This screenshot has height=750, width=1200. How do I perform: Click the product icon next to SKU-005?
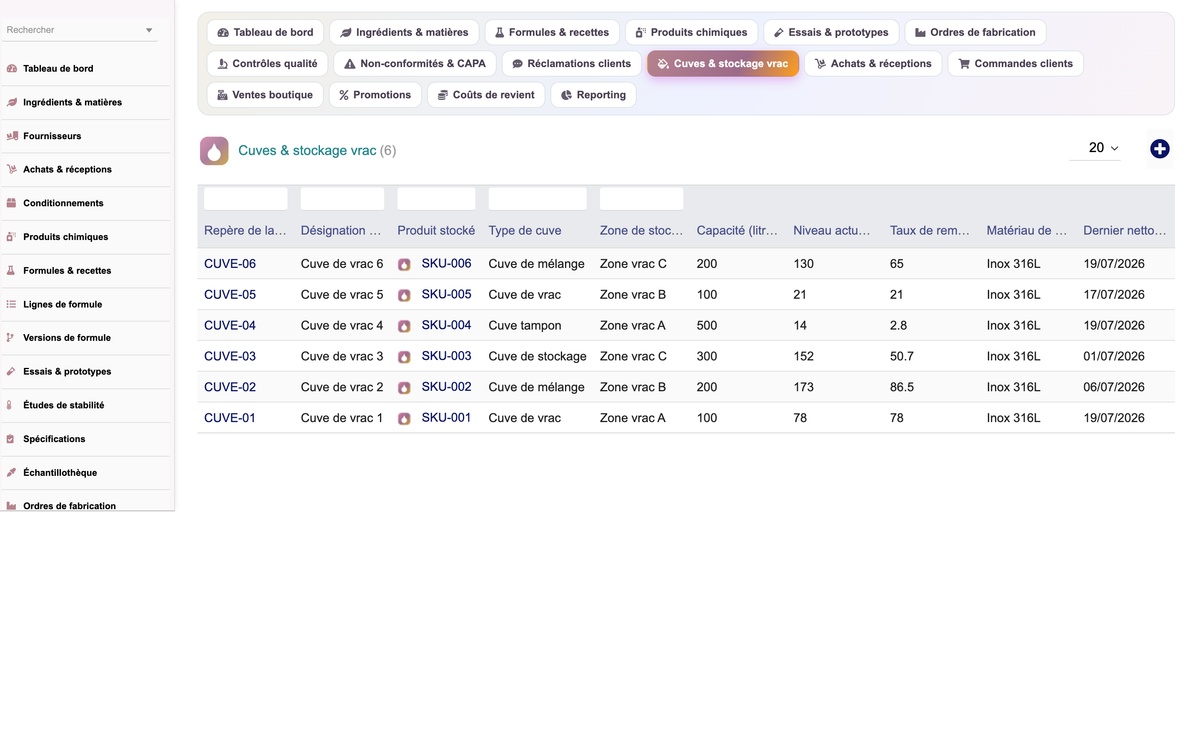click(x=404, y=296)
